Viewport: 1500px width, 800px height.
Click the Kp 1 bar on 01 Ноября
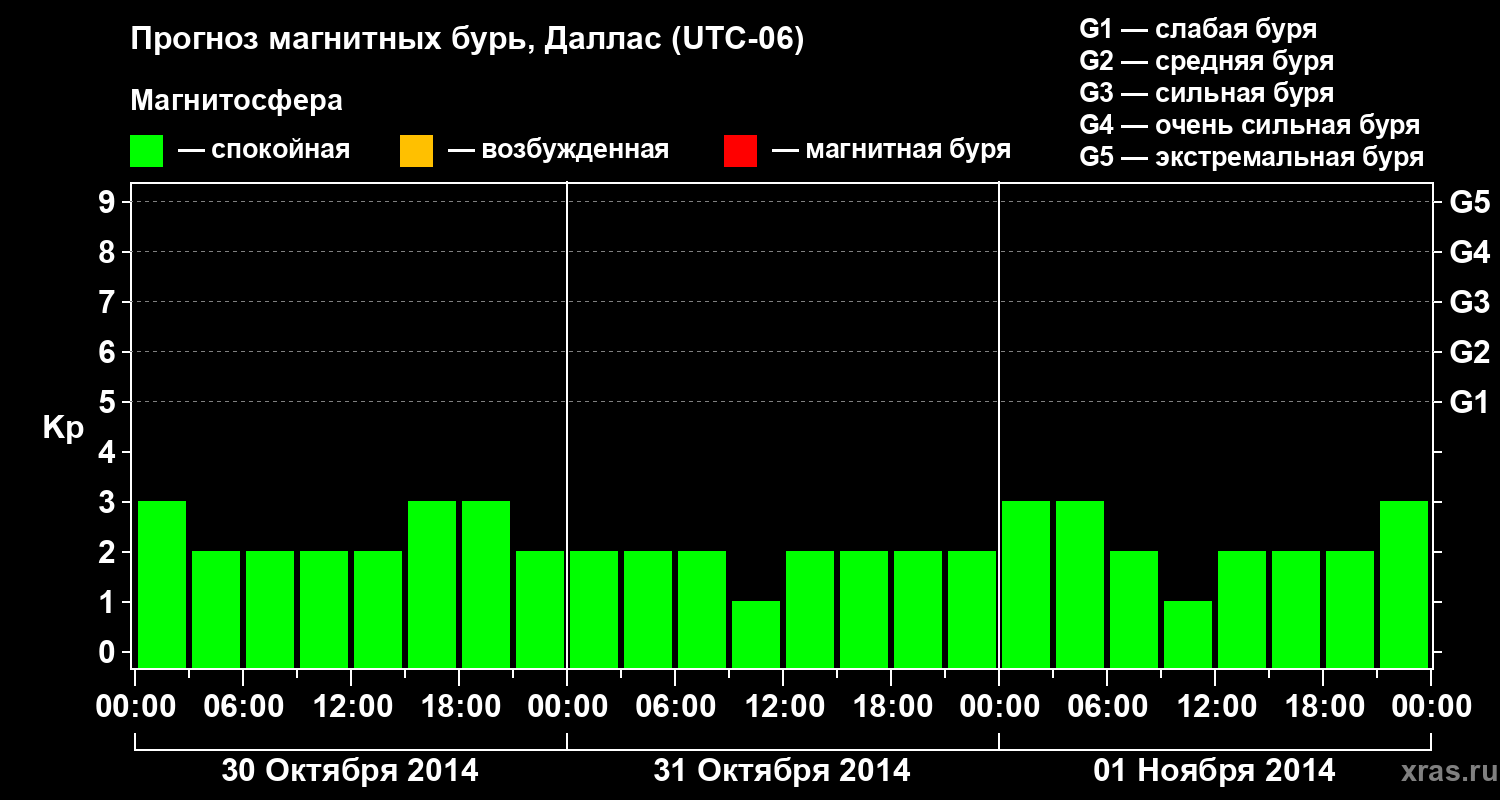[1188, 634]
